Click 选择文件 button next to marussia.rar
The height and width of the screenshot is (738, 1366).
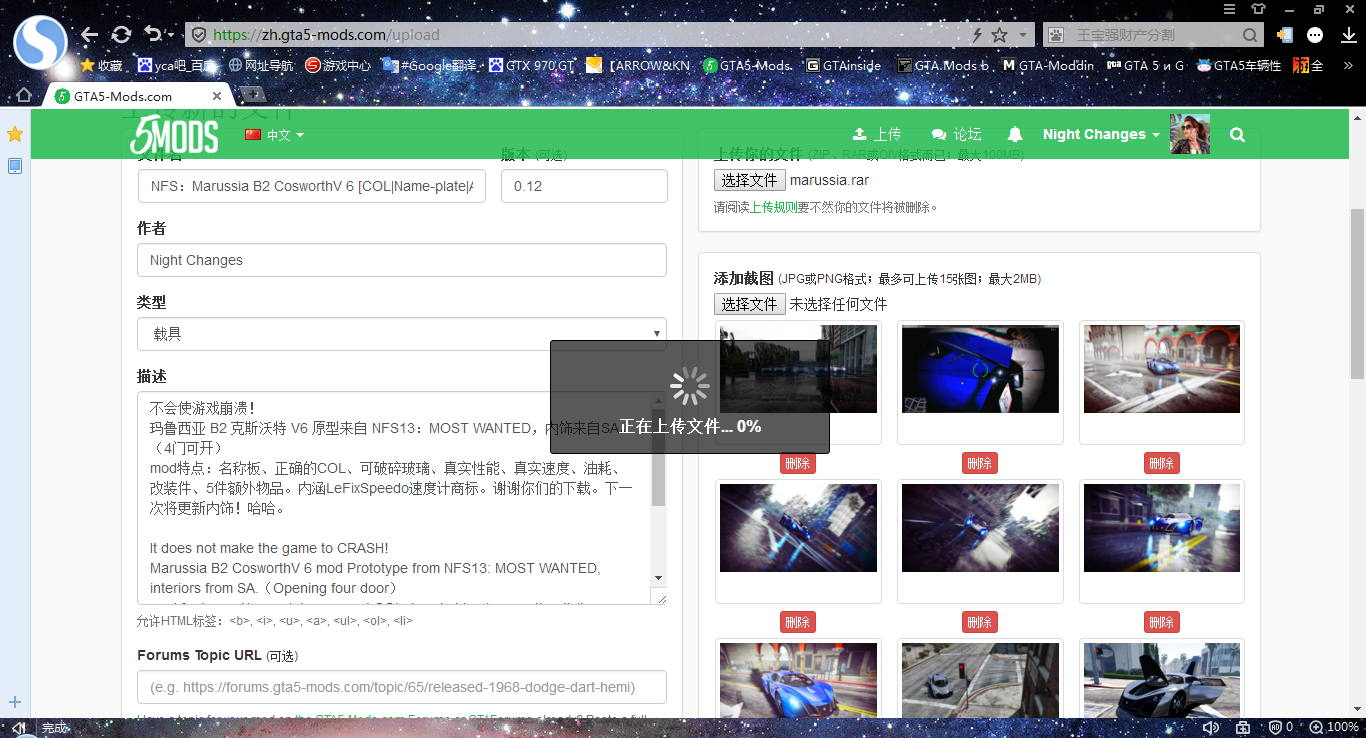pos(749,180)
